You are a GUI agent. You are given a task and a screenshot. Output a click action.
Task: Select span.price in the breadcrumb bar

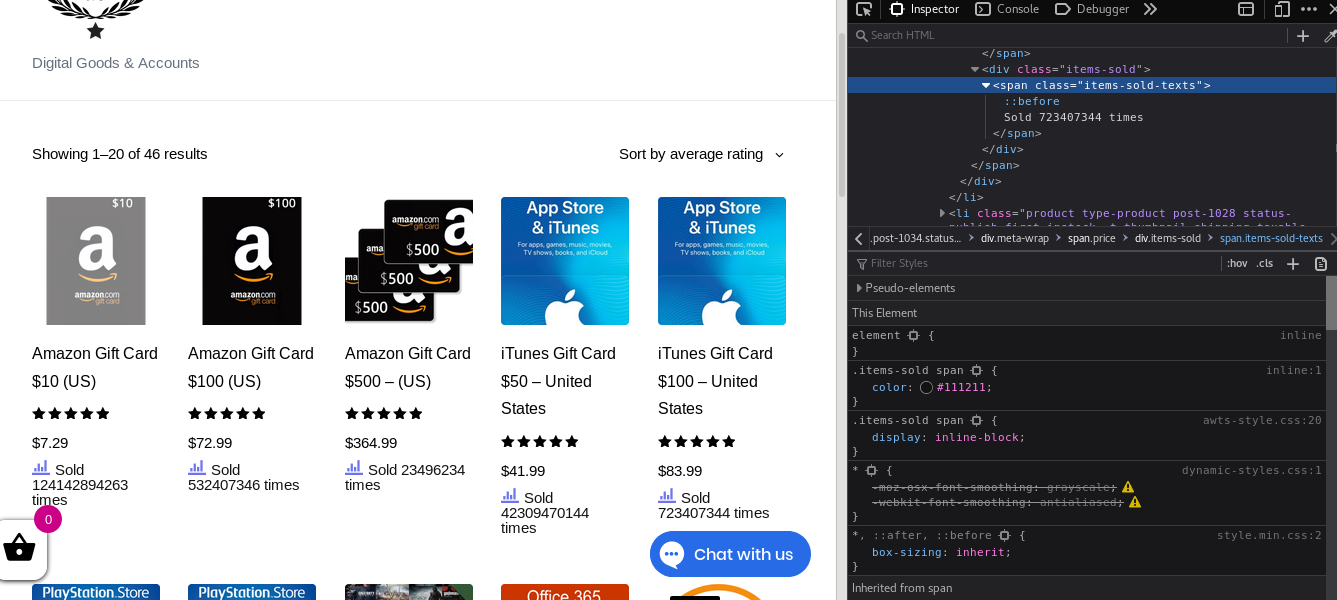1092,239
